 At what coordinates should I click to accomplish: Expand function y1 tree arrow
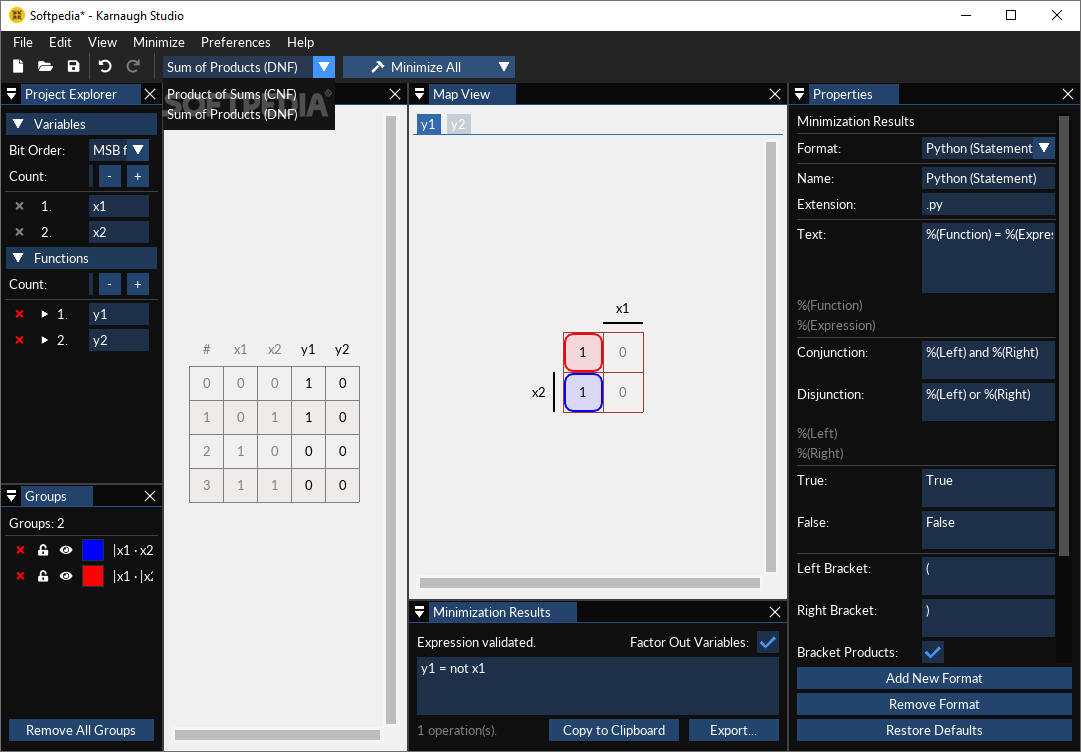click(45, 314)
